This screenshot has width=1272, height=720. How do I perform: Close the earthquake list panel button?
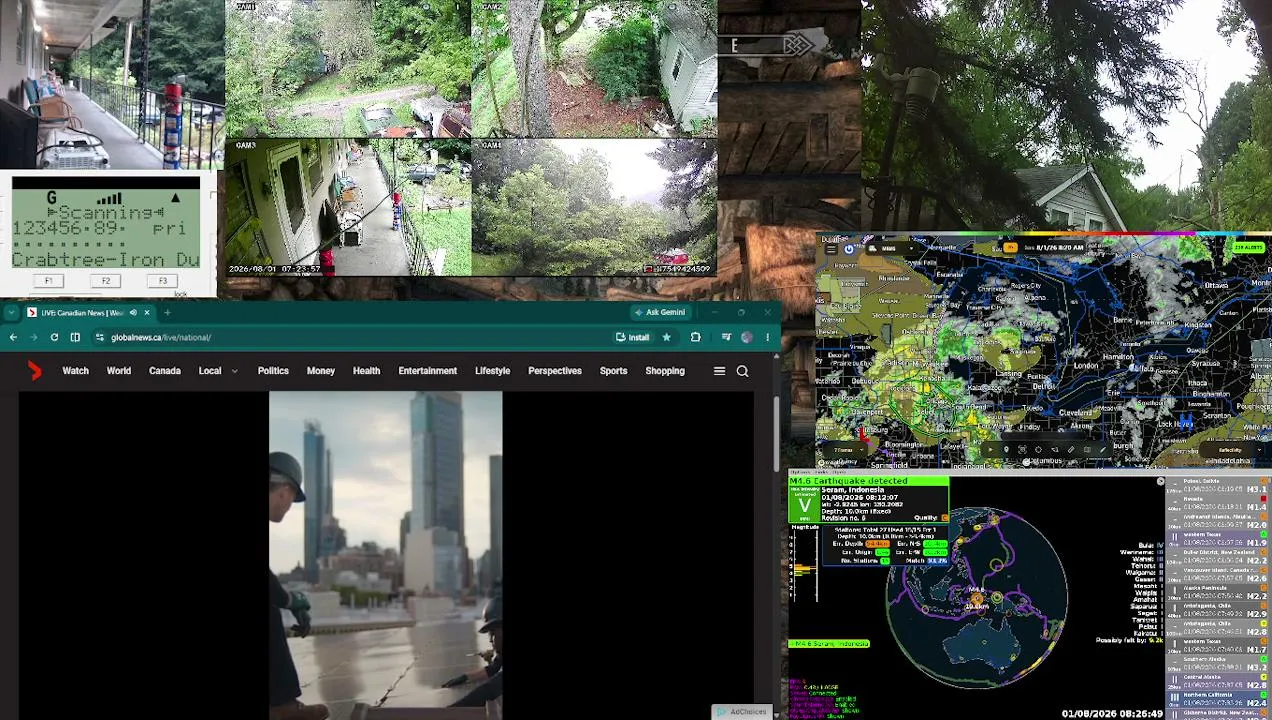[1161, 481]
